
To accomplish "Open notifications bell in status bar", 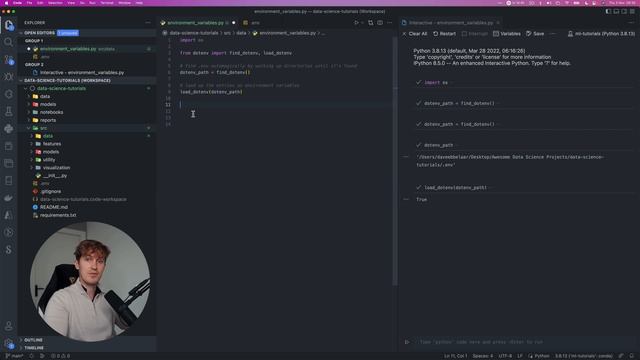I will (632, 356).
